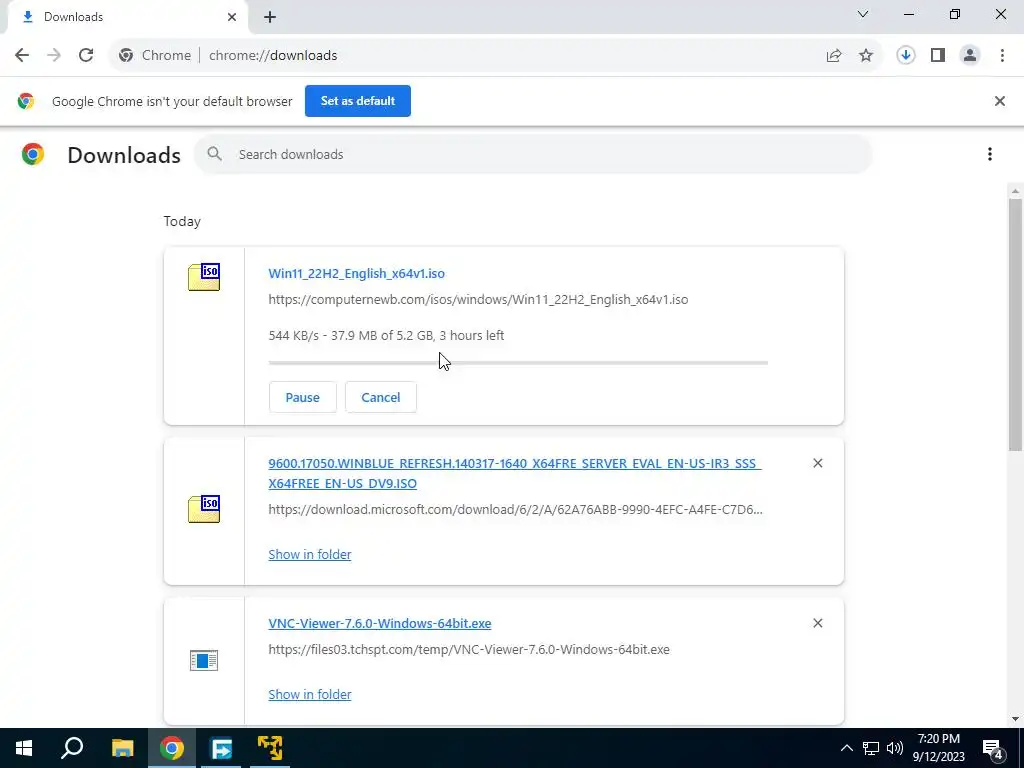
Task: Click the page vertical scrollbar thumb
Action: [1015, 325]
